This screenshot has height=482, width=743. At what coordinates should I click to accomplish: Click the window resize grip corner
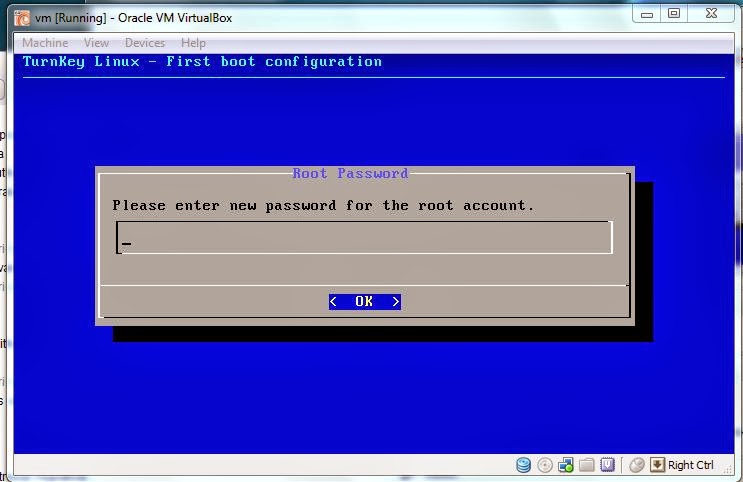point(728,469)
